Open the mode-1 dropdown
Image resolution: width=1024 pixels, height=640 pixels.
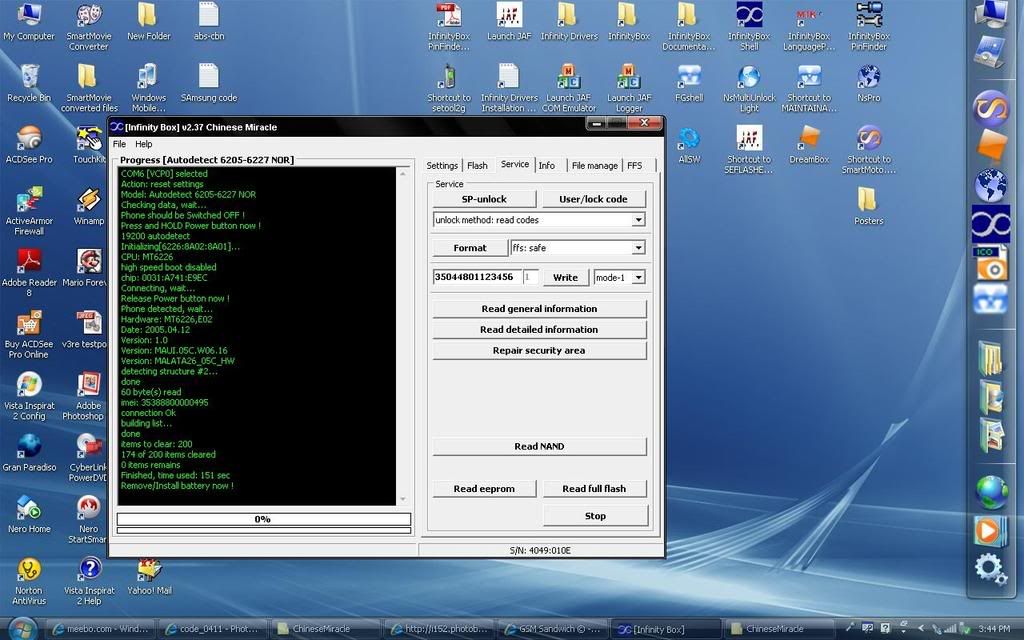point(638,278)
